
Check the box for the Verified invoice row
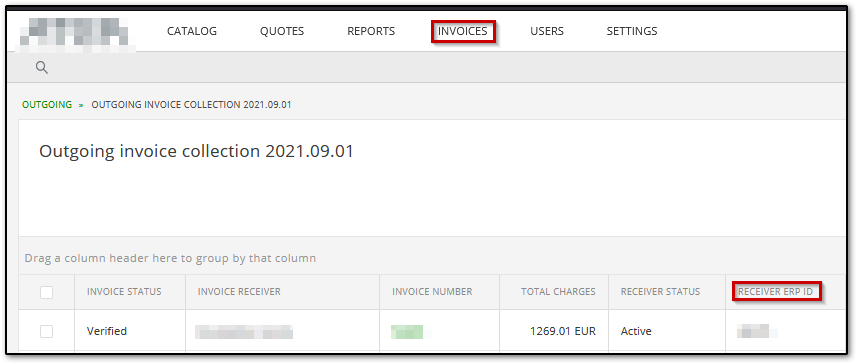point(46,331)
